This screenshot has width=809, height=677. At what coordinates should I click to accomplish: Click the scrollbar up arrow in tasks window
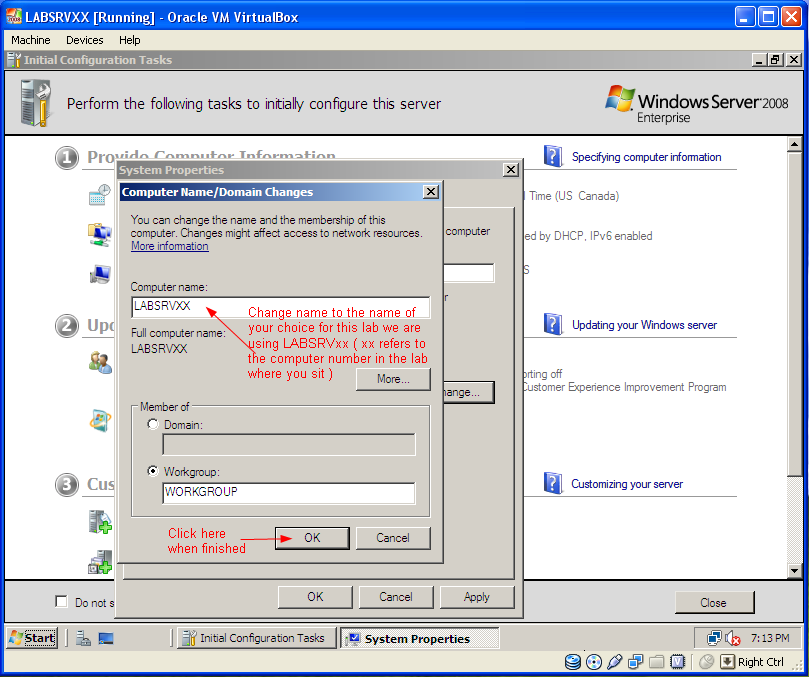pyautogui.click(x=795, y=144)
